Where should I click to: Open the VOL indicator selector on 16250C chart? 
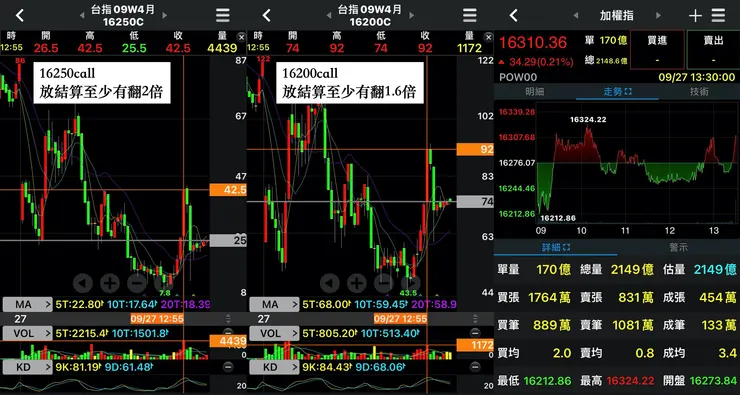click(27, 333)
